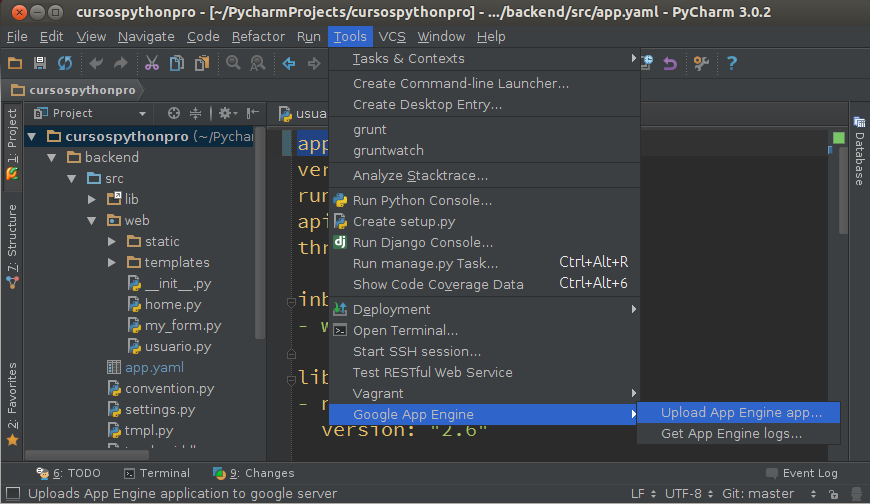This screenshot has height=504, width=870.
Task: Choose Run Python Console from Tools menu
Action: coord(484,200)
